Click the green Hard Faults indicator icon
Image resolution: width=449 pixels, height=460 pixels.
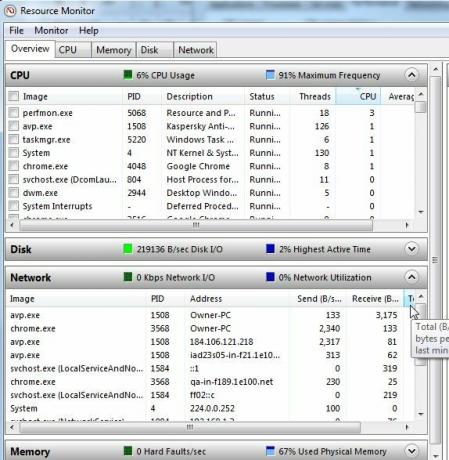coord(128,451)
